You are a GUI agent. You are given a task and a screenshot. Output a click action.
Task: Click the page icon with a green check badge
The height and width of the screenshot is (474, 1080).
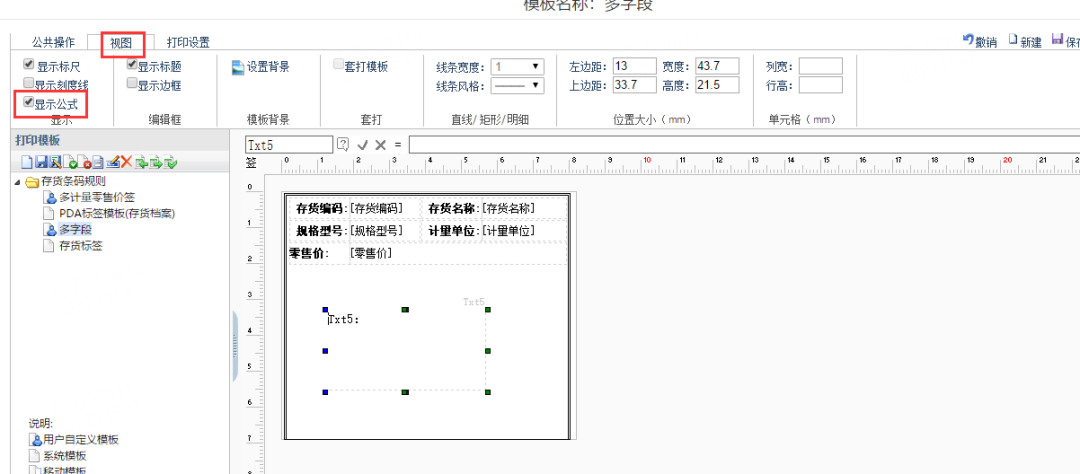pos(70,163)
